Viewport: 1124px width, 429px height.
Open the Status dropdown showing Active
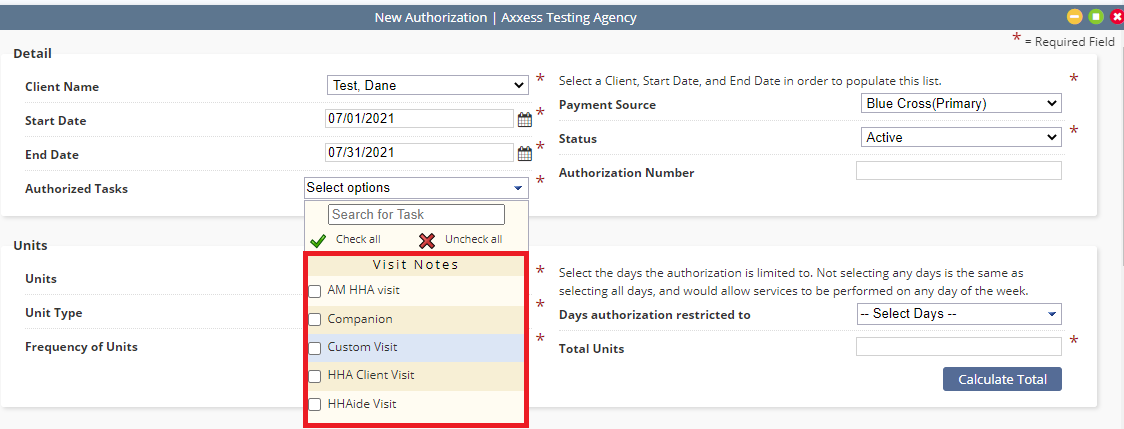[x=961, y=137]
